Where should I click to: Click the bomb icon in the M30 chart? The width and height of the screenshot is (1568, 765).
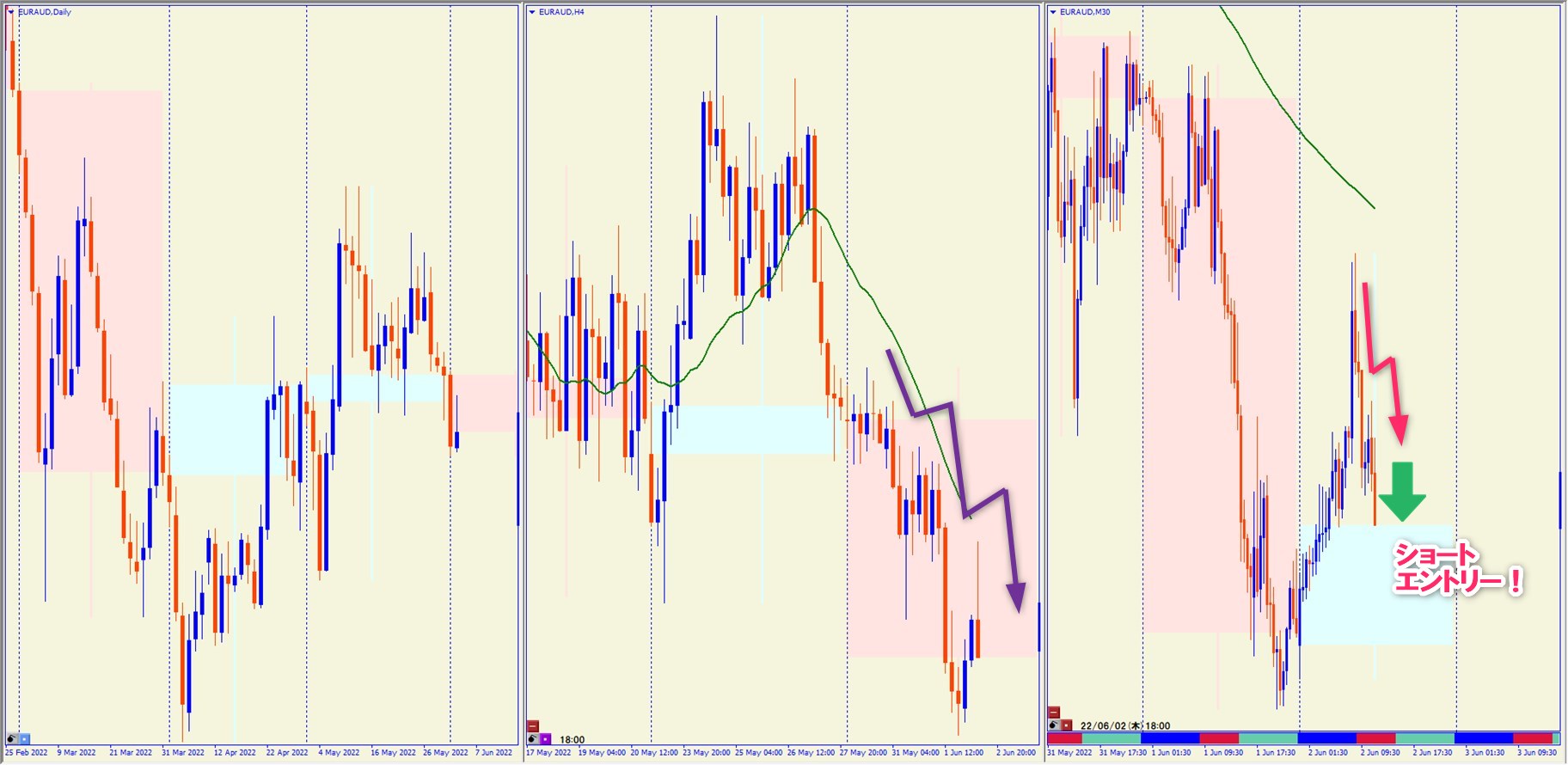coord(1054,725)
